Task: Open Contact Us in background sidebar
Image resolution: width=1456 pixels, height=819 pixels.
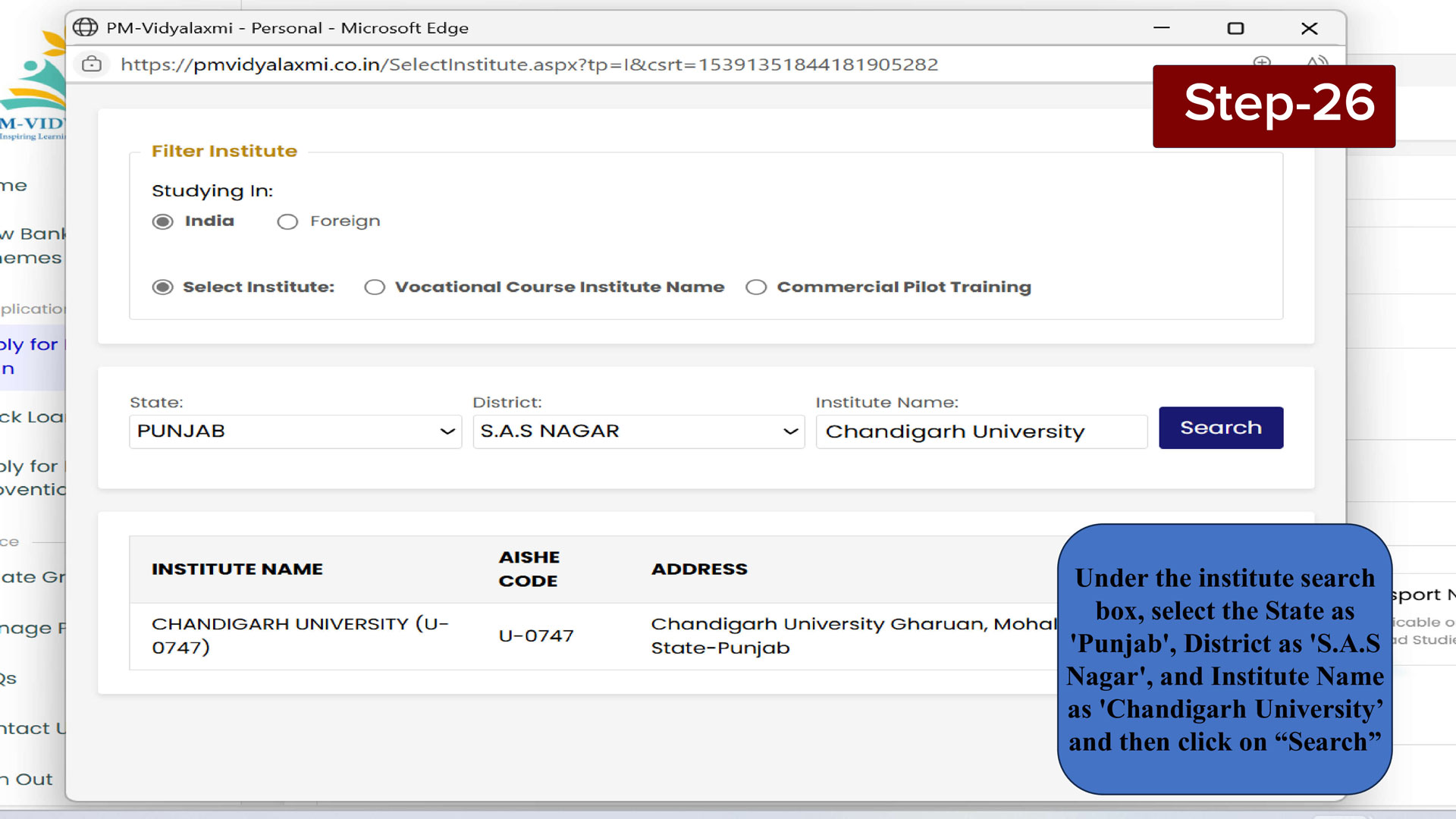Action: 33,729
